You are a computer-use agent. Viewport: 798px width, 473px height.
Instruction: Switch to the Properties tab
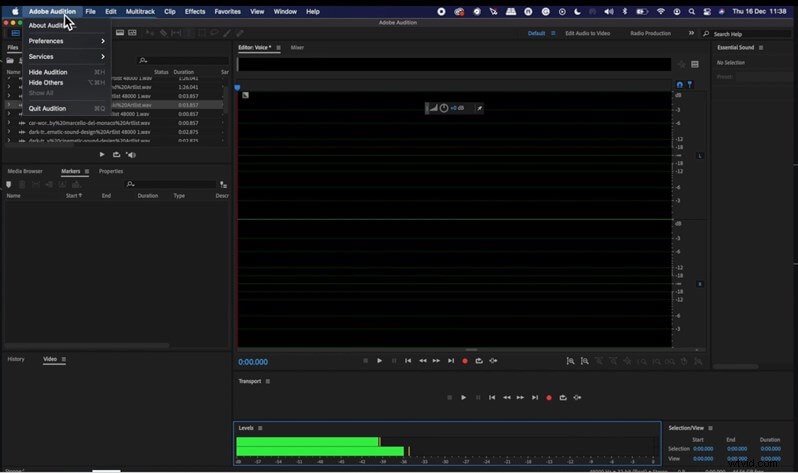(111, 171)
